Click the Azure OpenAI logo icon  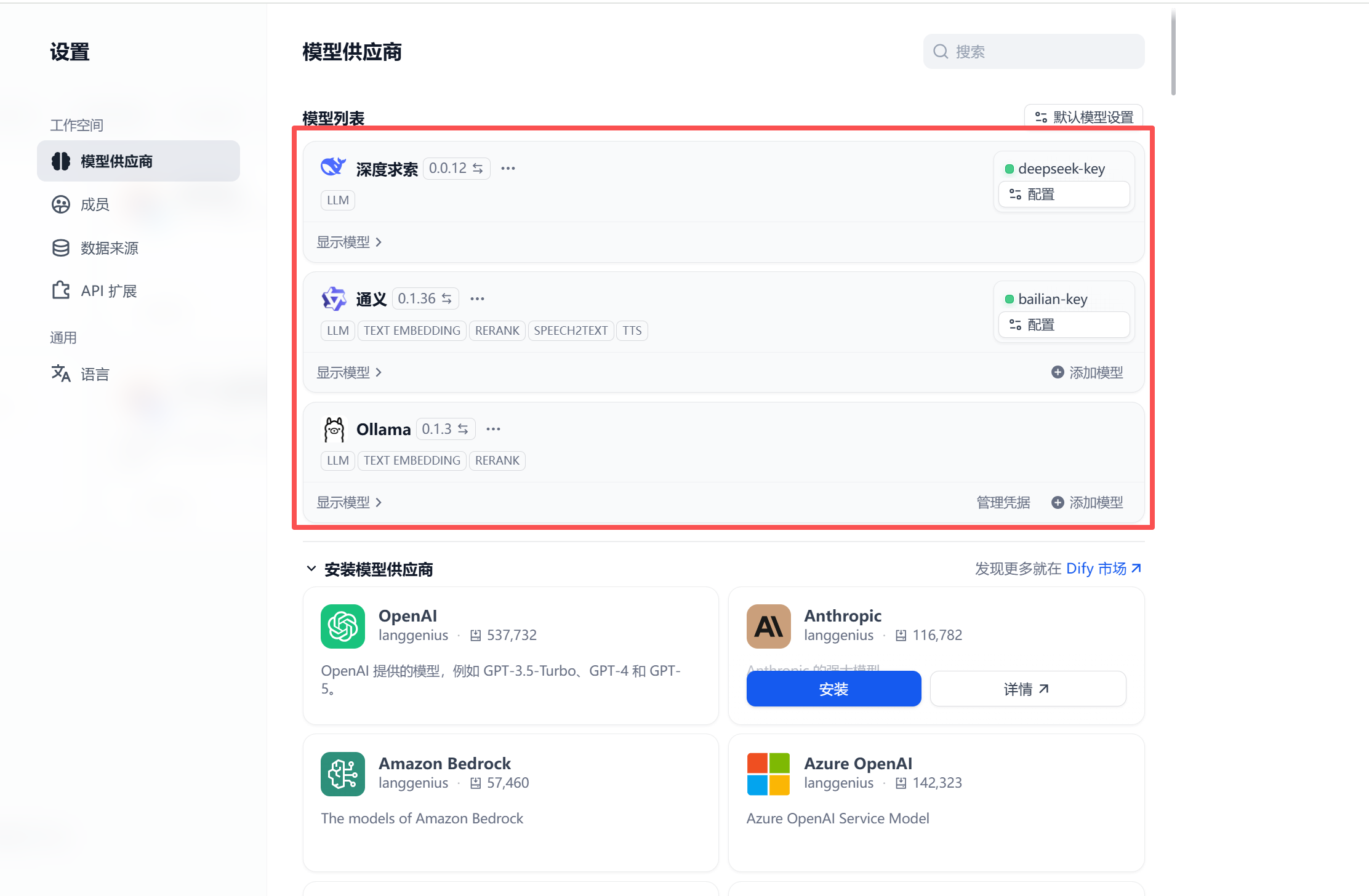point(768,774)
